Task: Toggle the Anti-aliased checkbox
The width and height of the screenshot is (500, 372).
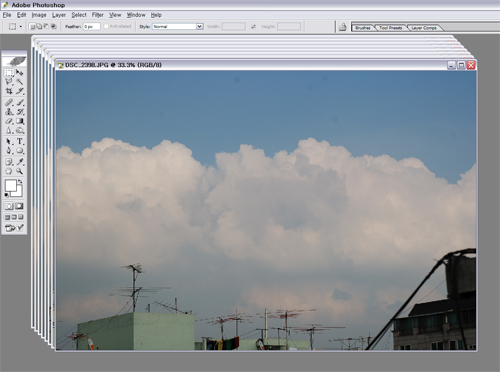Action: (x=106, y=26)
